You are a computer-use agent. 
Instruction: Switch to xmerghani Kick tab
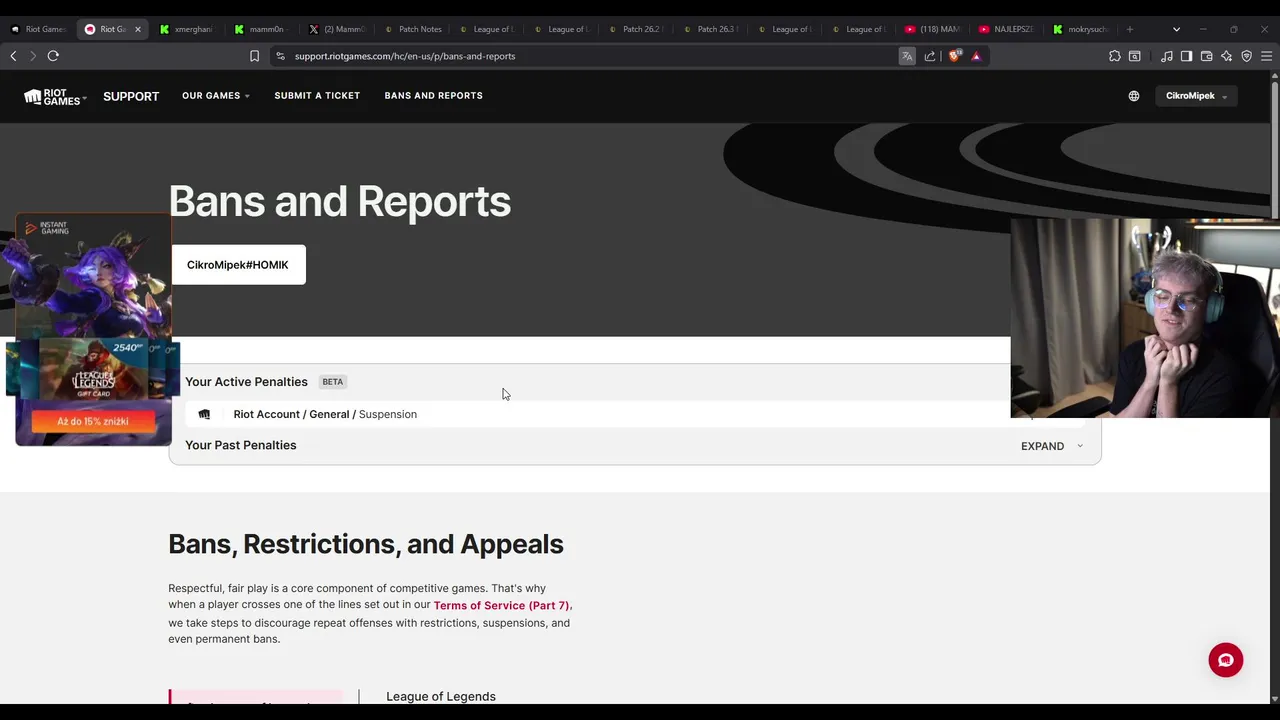188,29
